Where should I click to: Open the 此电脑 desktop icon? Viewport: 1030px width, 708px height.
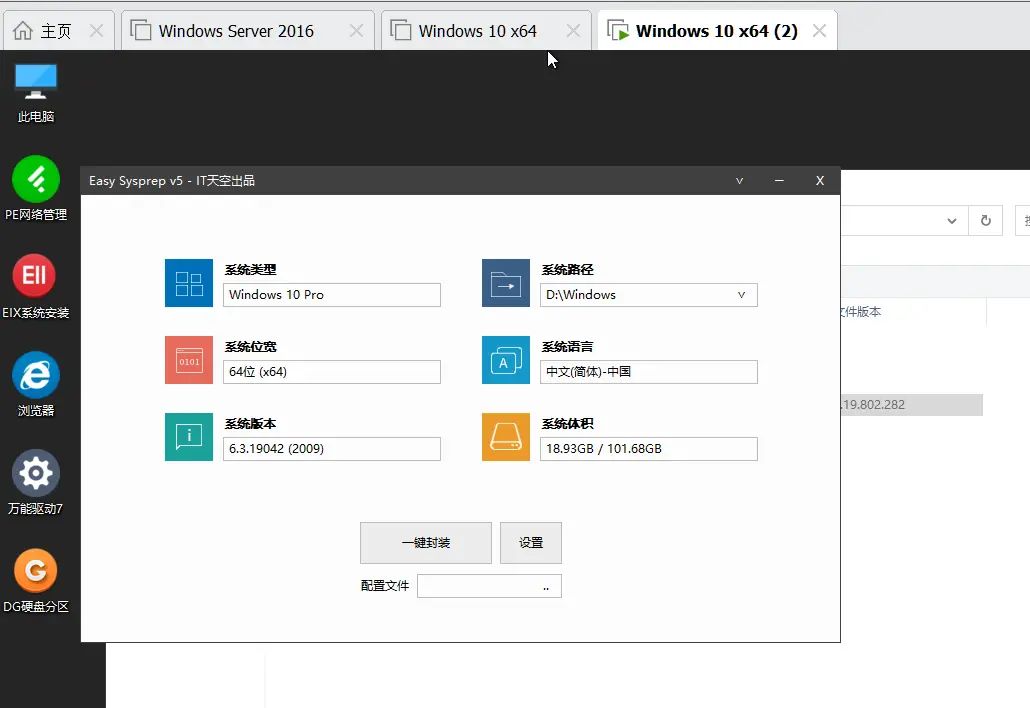point(35,92)
